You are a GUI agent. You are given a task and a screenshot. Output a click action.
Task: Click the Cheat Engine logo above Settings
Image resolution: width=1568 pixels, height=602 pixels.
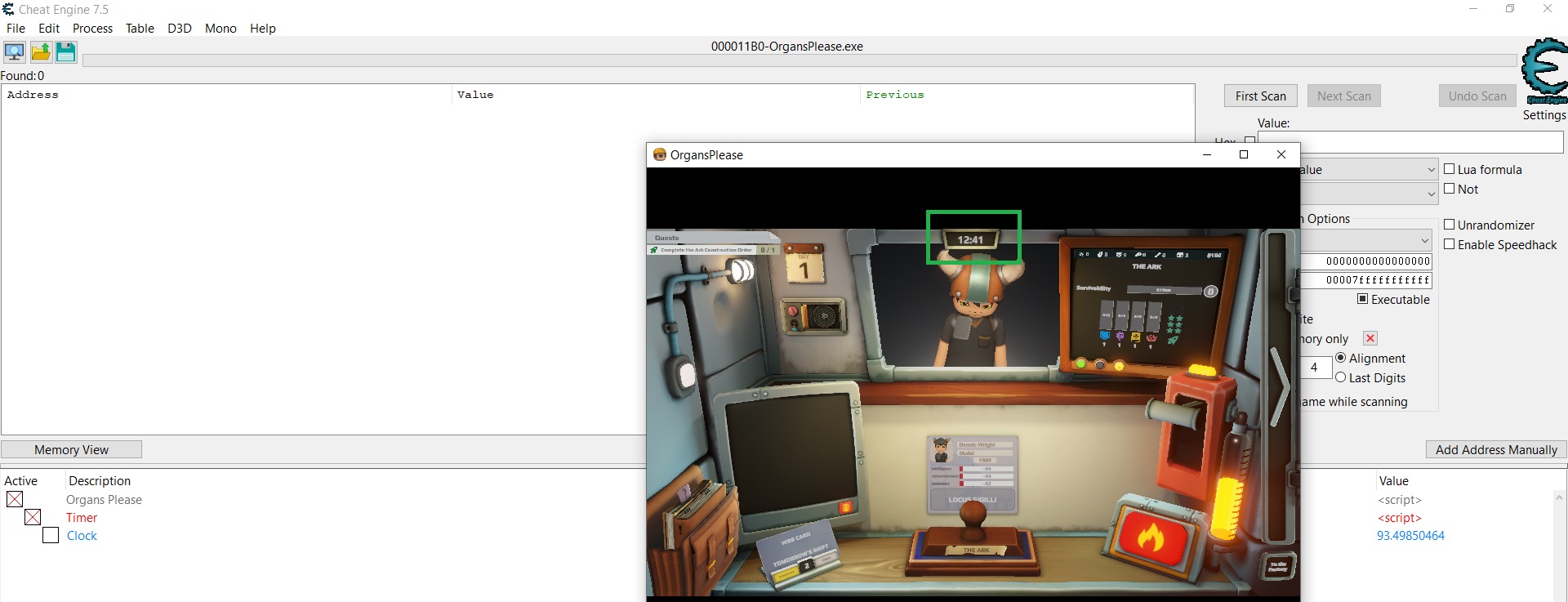coord(1544,71)
